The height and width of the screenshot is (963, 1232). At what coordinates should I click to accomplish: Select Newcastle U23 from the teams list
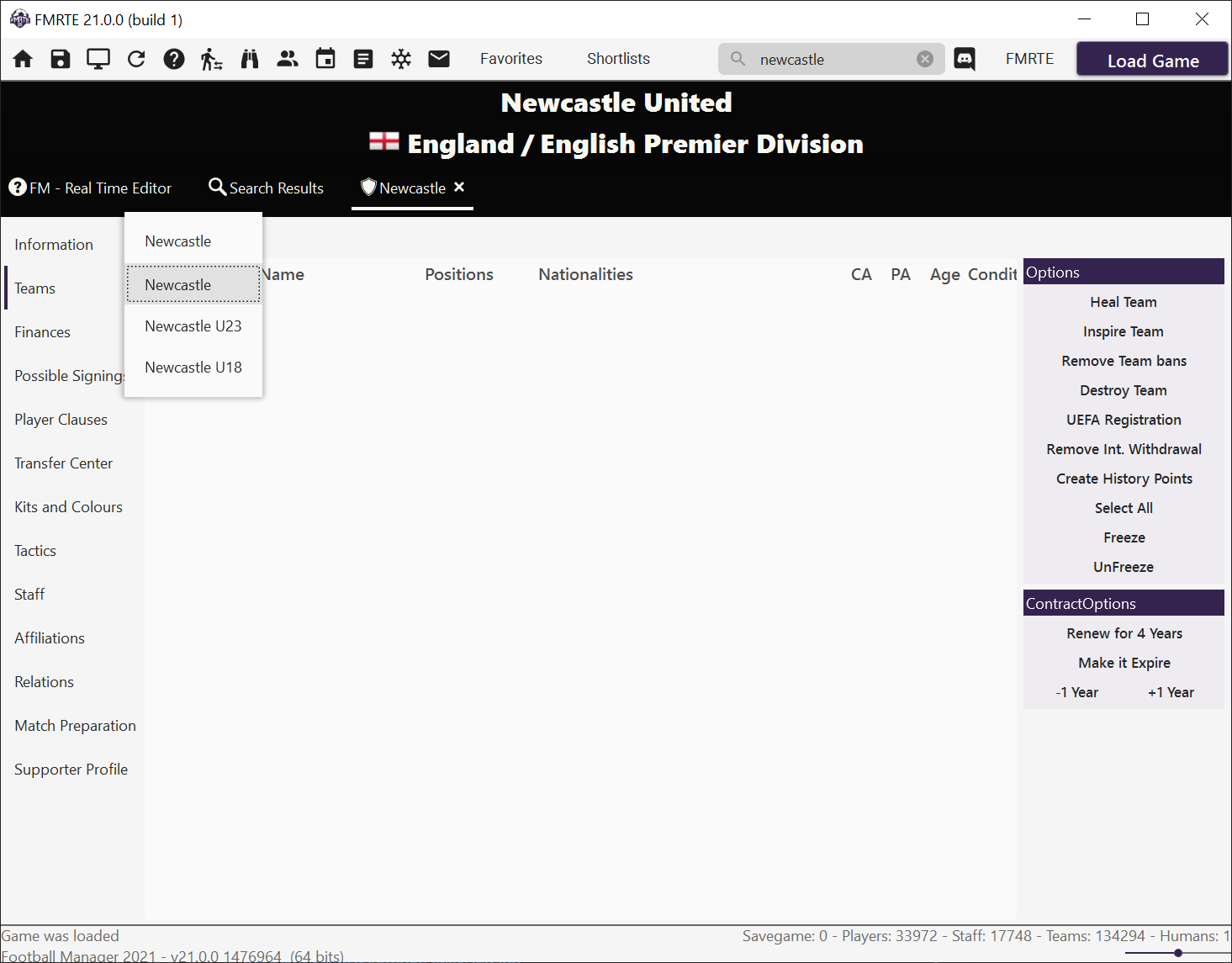(x=193, y=326)
